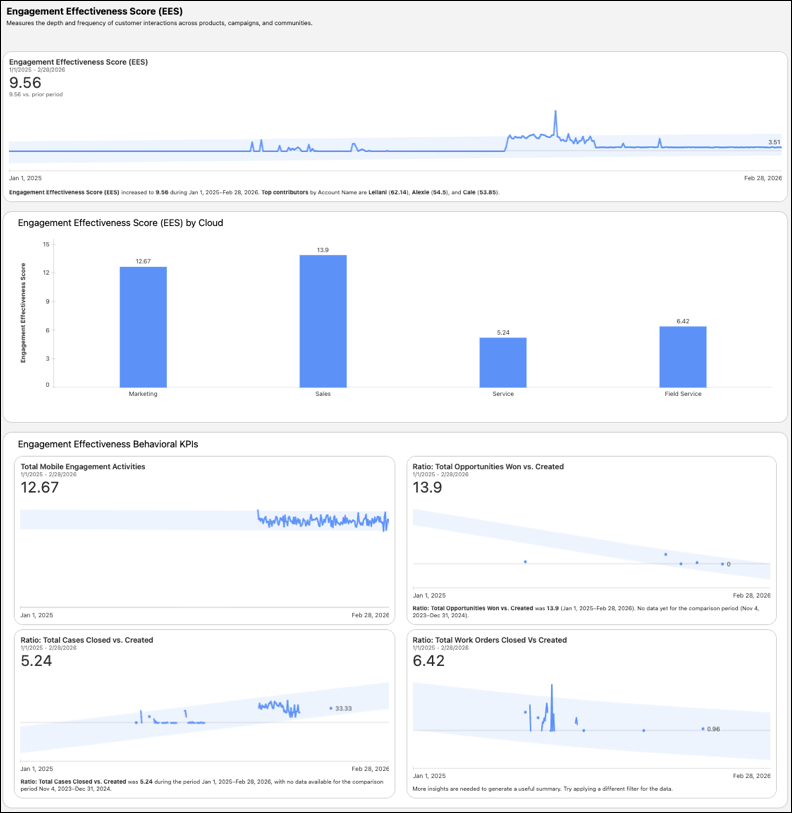Click the Mobile Engagement Activities sparkline

click(x=323, y=520)
